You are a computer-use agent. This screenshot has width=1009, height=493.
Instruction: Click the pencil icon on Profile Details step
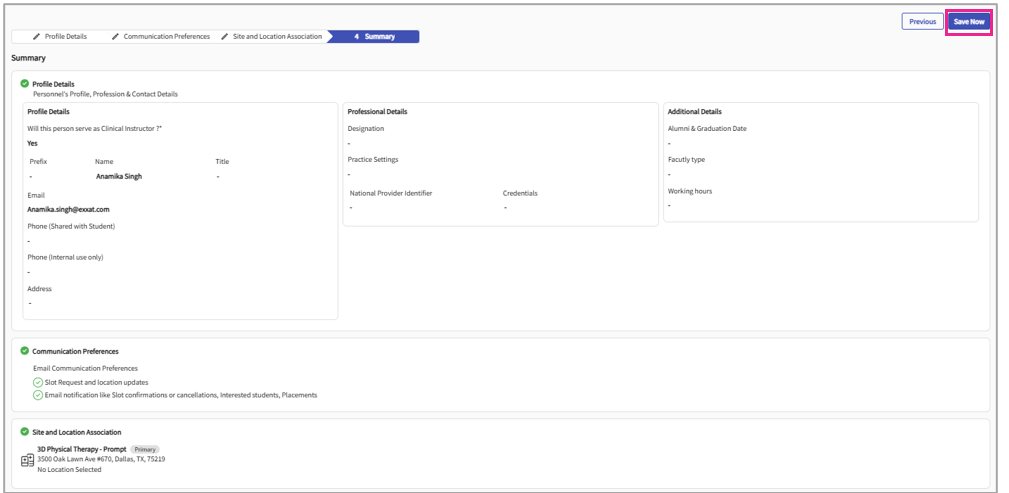click(37, 37)
